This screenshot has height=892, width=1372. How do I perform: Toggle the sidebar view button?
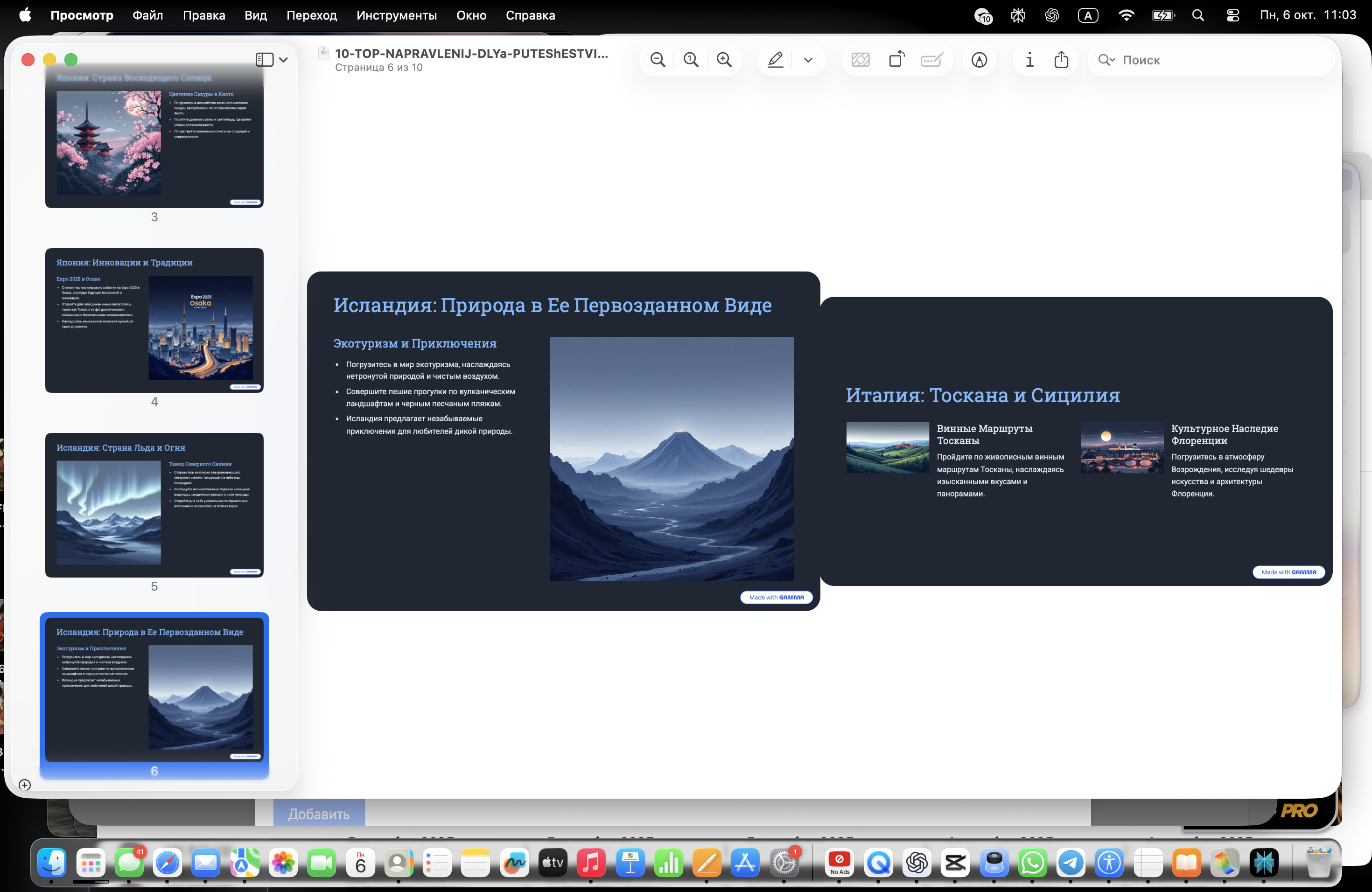tap(265, 60)
